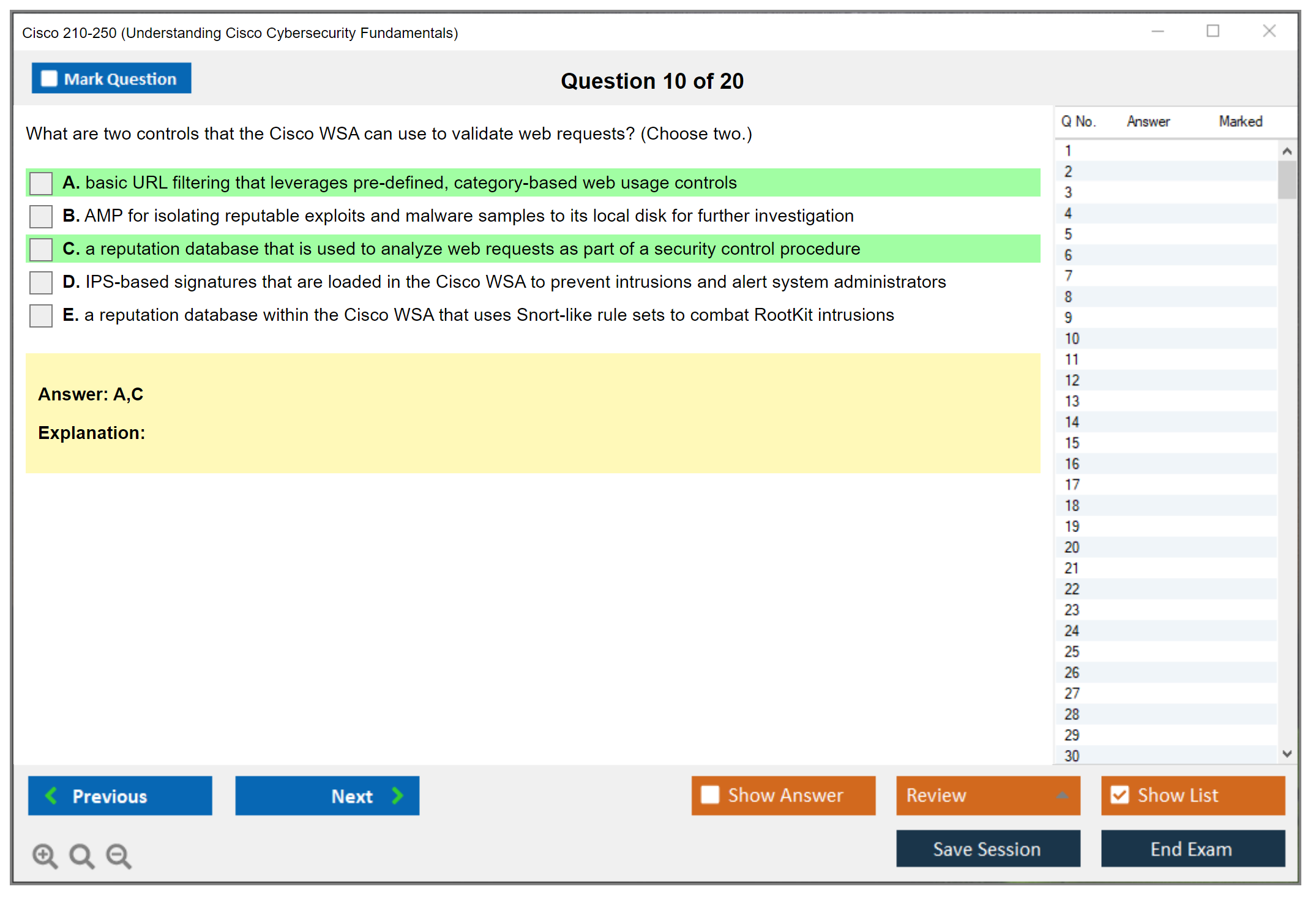
Task: Click the green Previous arrow icon
Action: (52, 795)
